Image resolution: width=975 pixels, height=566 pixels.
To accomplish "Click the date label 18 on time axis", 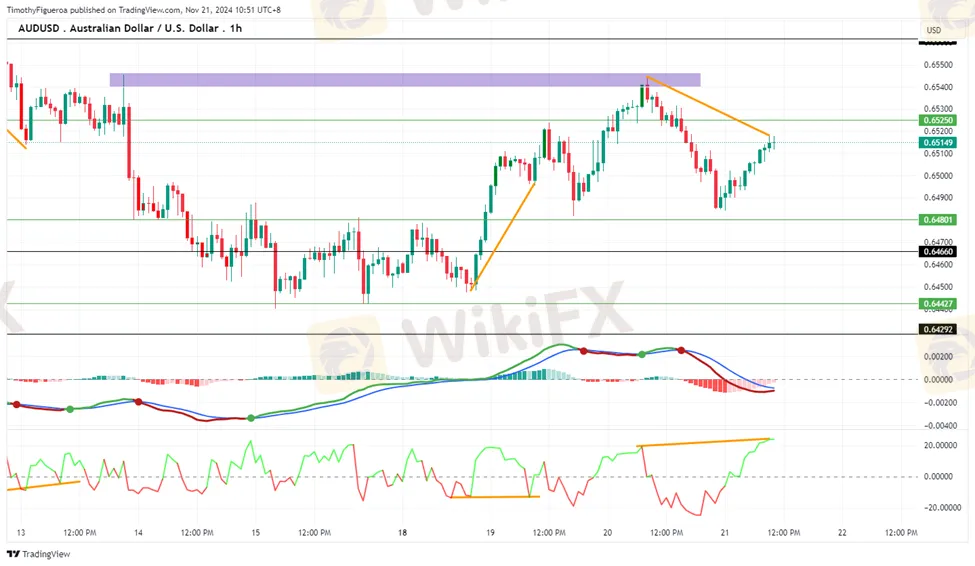I will point(402,533).
